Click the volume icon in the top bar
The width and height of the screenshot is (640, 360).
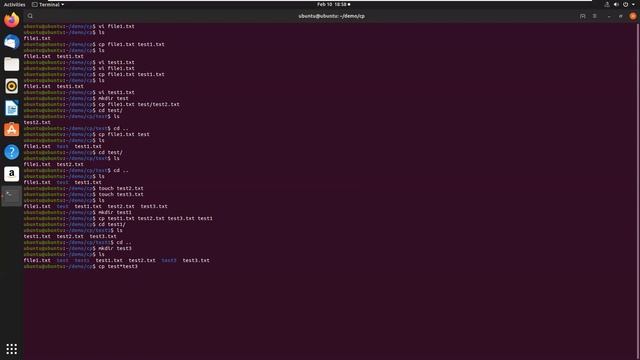(616, 4)
